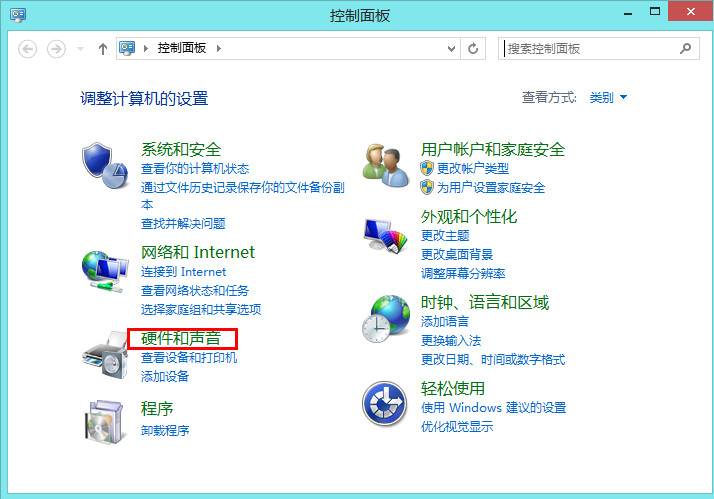The image size is (714, 499).
Task: Click 更改主题 link
Action: click(445, 235)
